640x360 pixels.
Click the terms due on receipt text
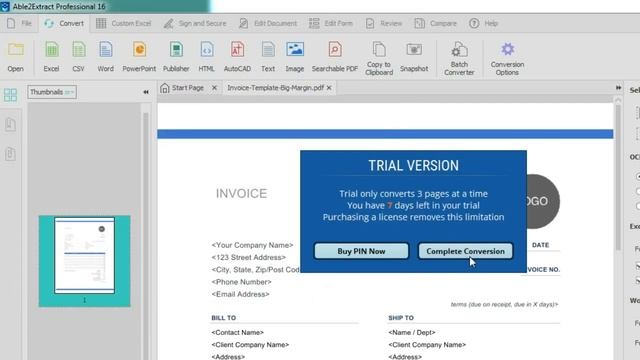[504, 304]
